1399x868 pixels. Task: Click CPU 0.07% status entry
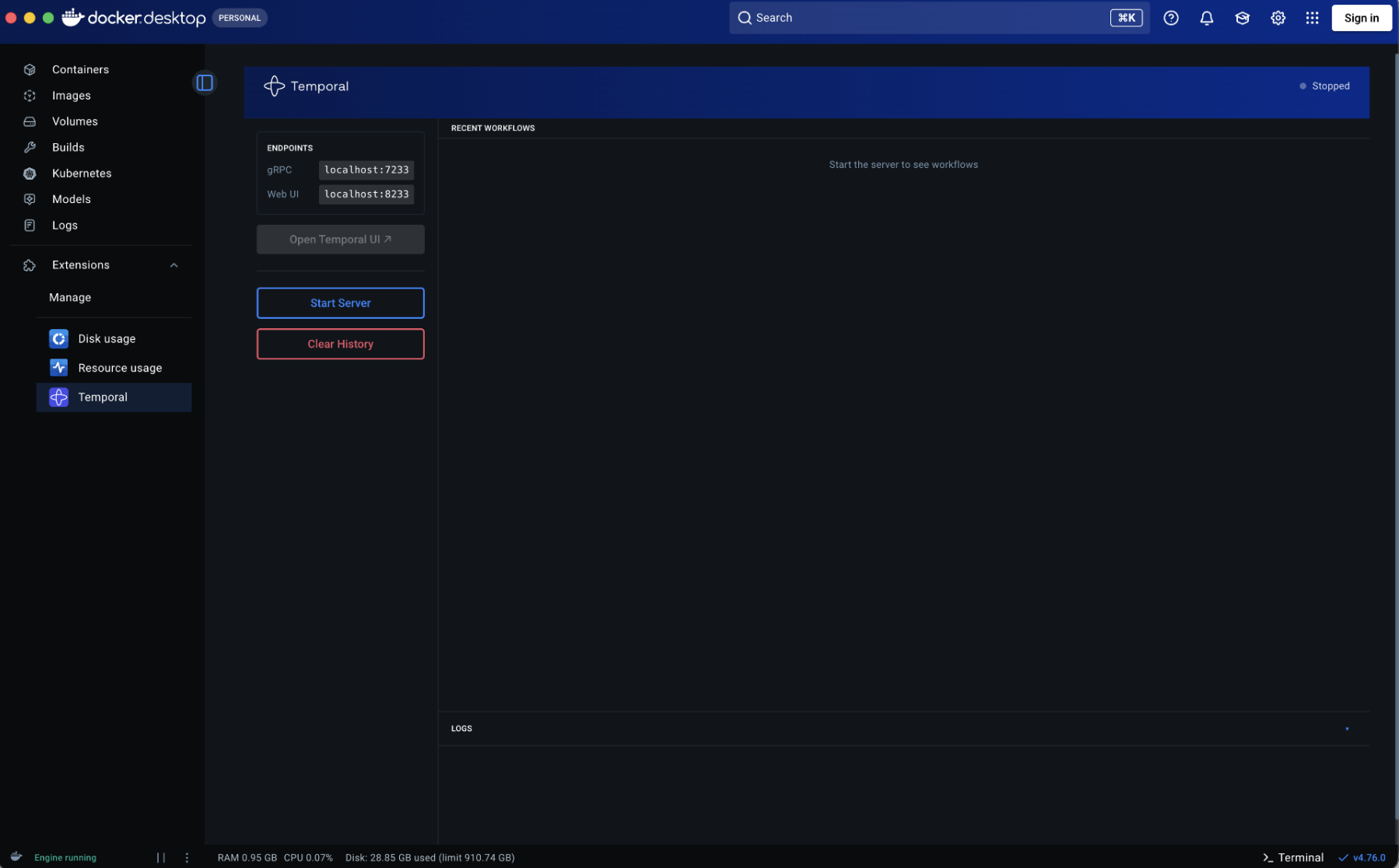click(x=308, y=857)
